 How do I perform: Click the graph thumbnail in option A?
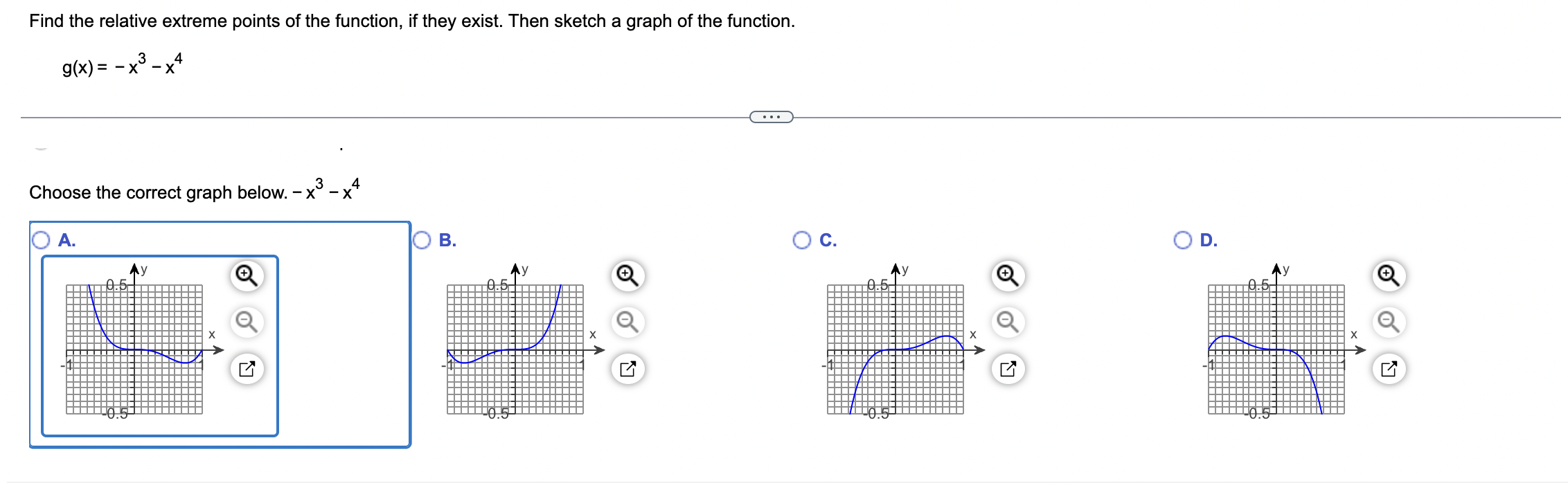click(135, 346)
